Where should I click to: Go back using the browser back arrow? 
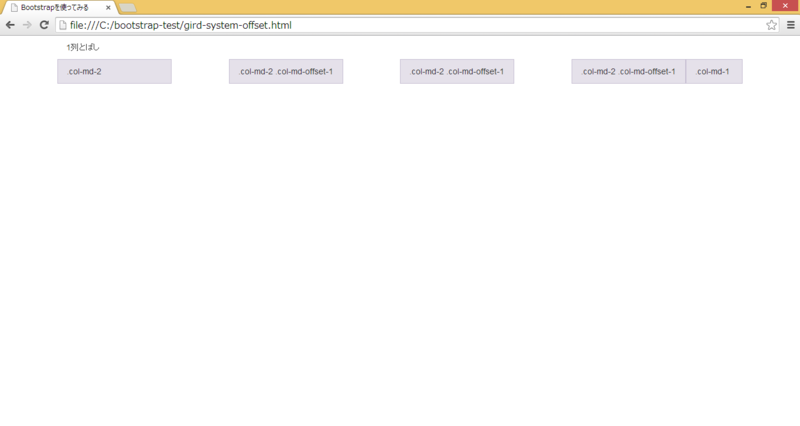(x=10, y=25)
